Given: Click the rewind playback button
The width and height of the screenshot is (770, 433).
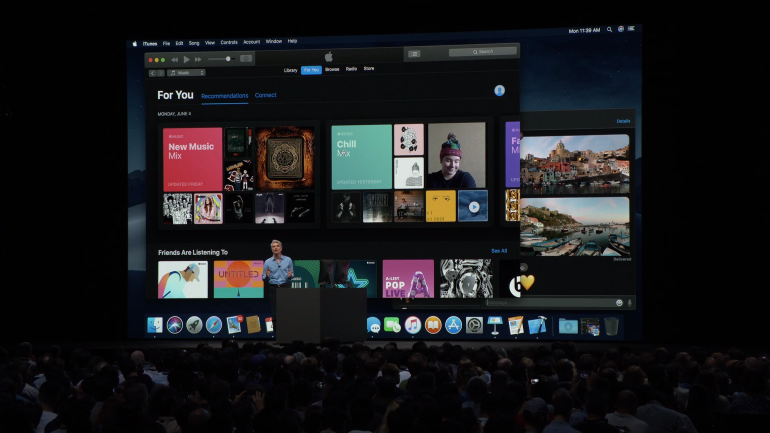Looking at the screenshot, I should point(174,60).
